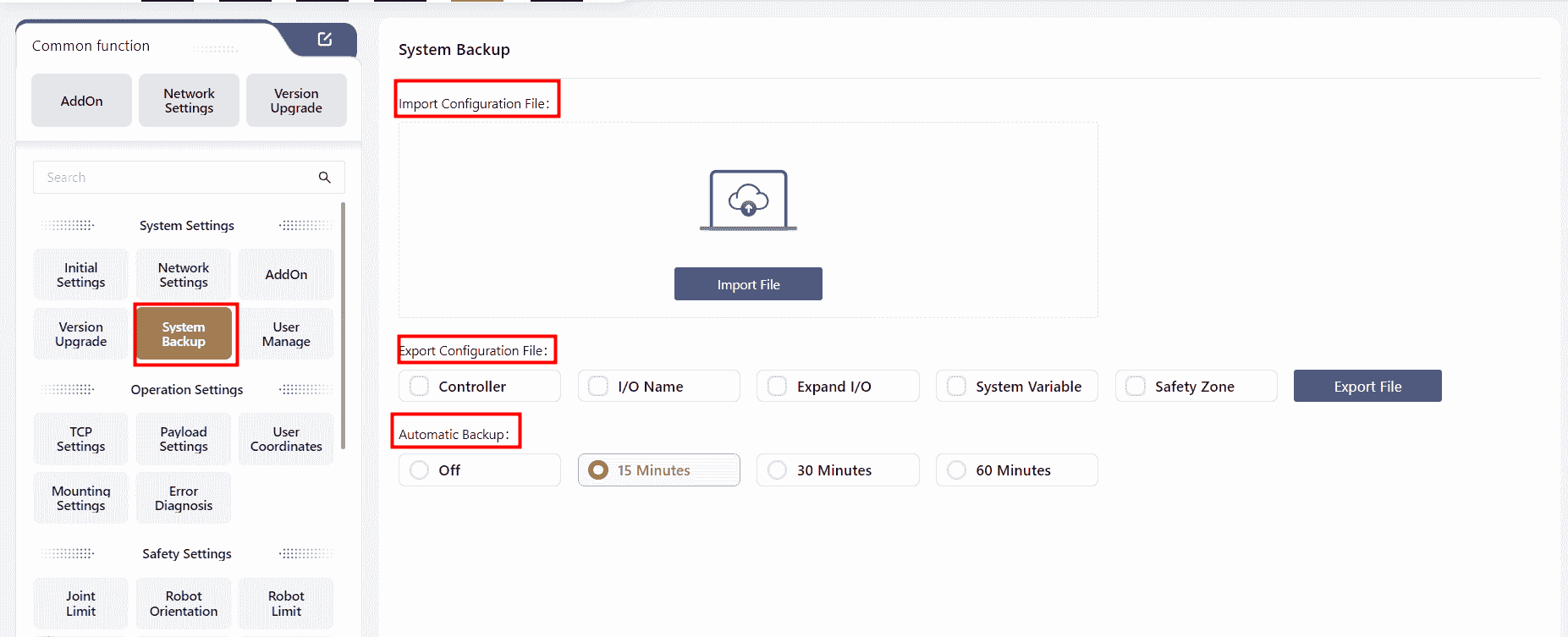Image resolution: width=1568 pixels, height=637 pixels.
Task: Turn automatic backup Off
Action: coord(420,470)
